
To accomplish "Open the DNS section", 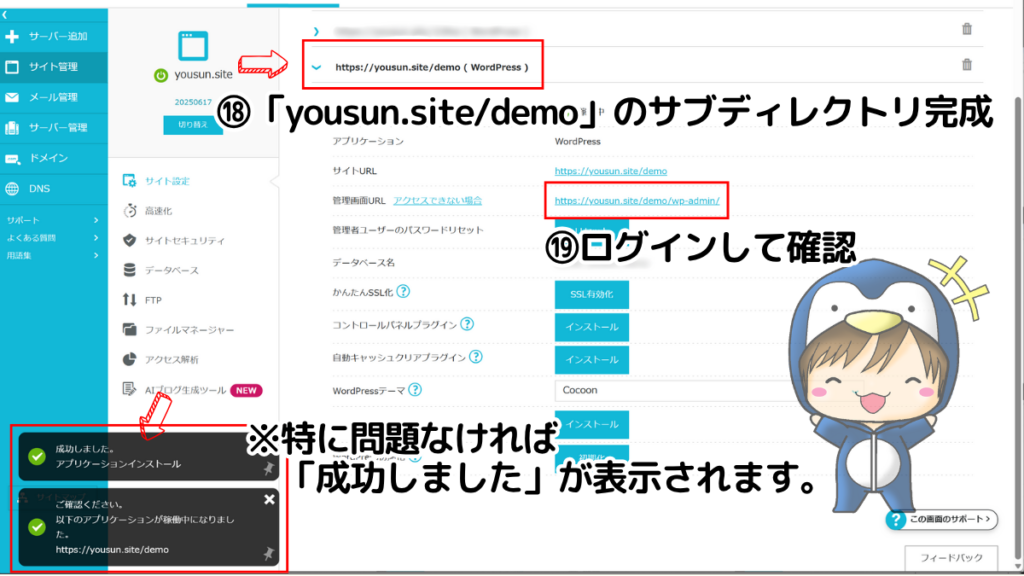I will (x=54, y=189).
